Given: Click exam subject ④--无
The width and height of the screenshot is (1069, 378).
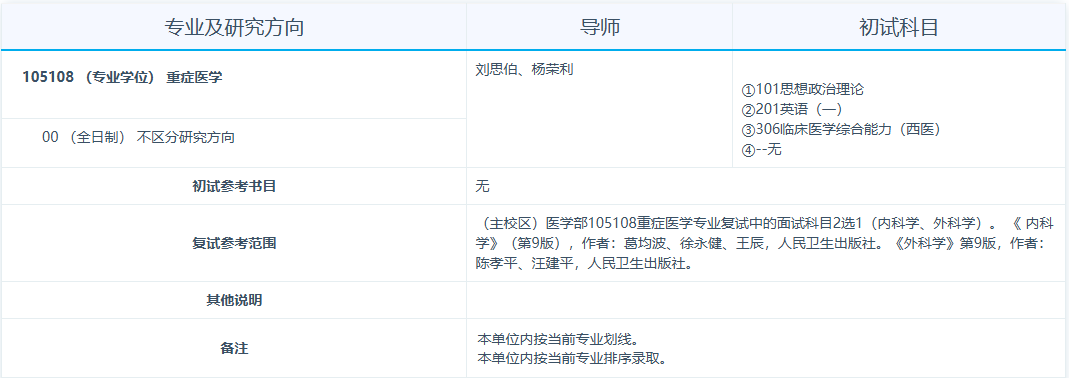Looking at the screenshot, I should [x=762, y=149].
